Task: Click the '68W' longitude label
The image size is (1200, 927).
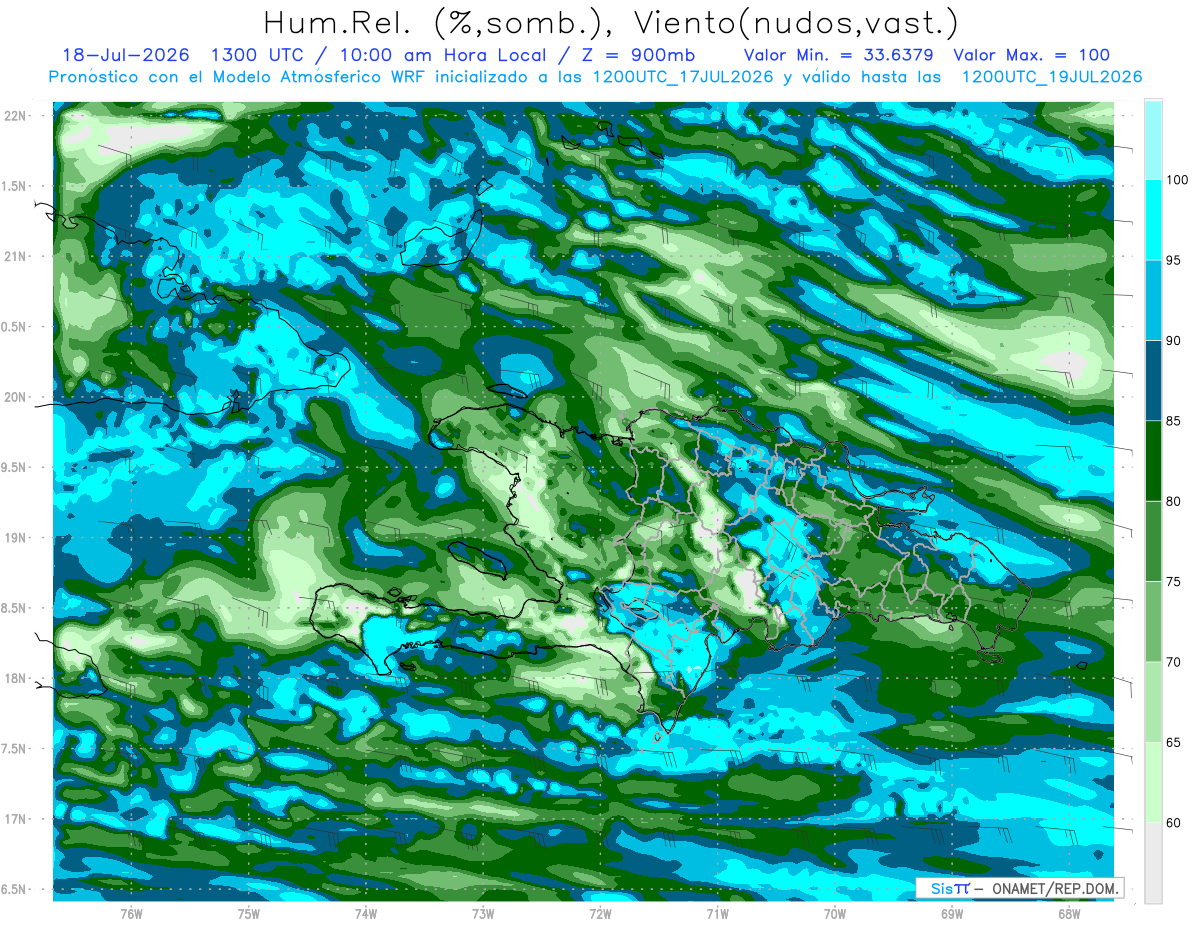Action: [x=1069, y=913]
